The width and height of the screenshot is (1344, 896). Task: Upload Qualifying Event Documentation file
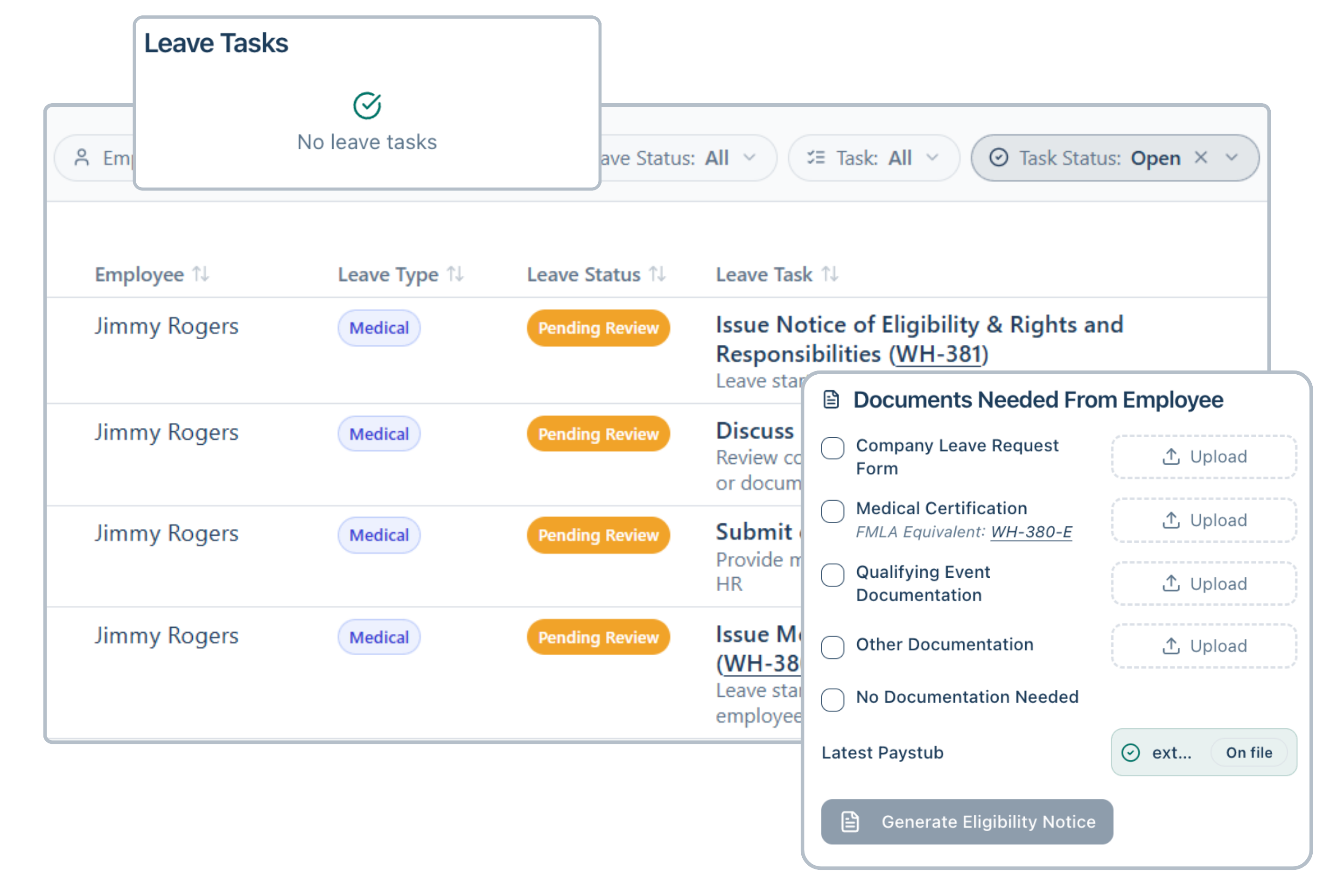click(x=1204, y=583)
